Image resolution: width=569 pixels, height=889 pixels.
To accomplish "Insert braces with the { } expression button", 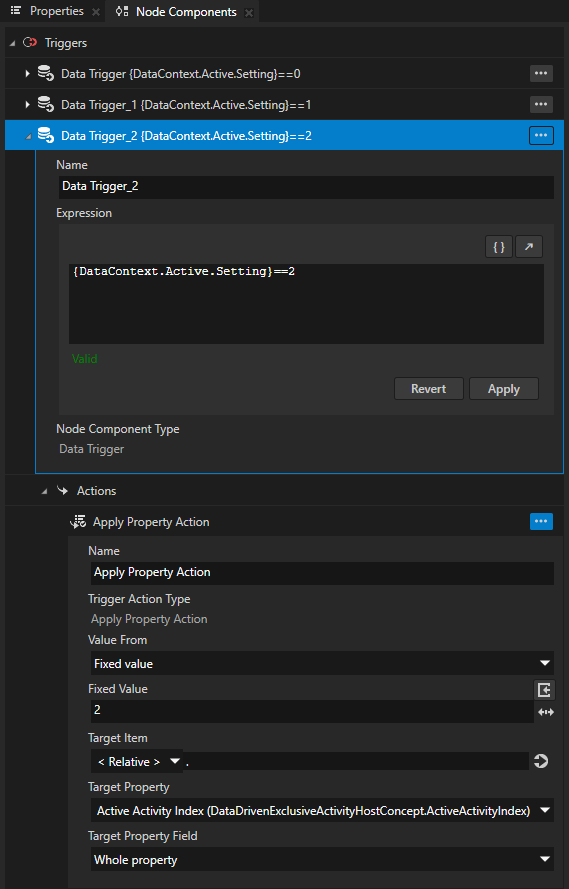I will click(x=499, y=247).
